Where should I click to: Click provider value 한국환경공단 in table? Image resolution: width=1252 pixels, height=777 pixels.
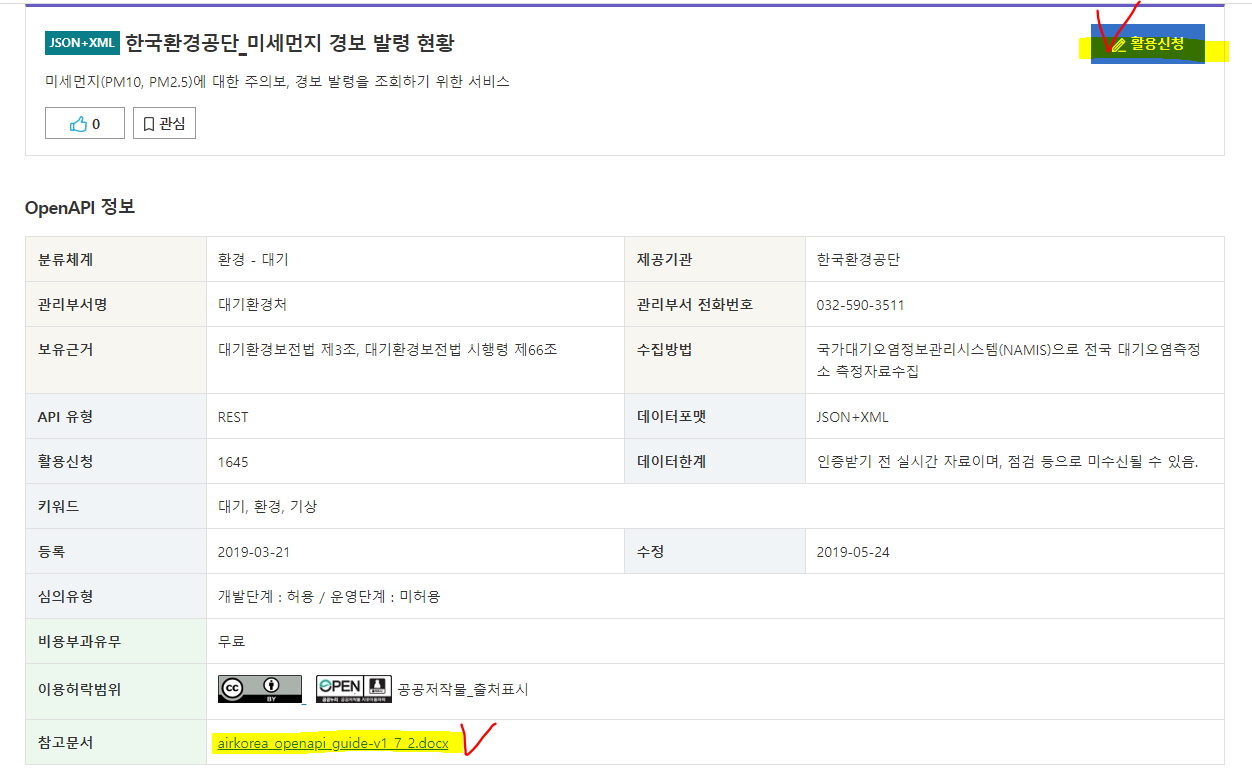click(858, 259)
